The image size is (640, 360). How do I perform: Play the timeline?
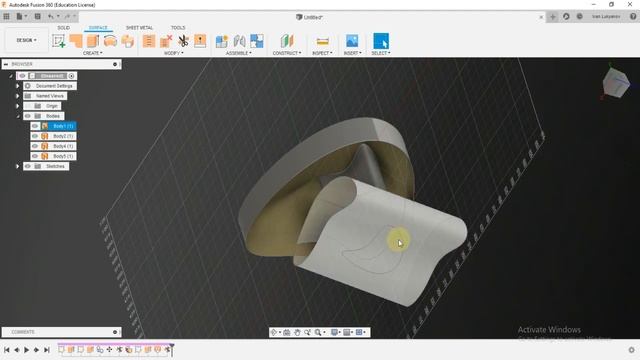click(27, 350)
